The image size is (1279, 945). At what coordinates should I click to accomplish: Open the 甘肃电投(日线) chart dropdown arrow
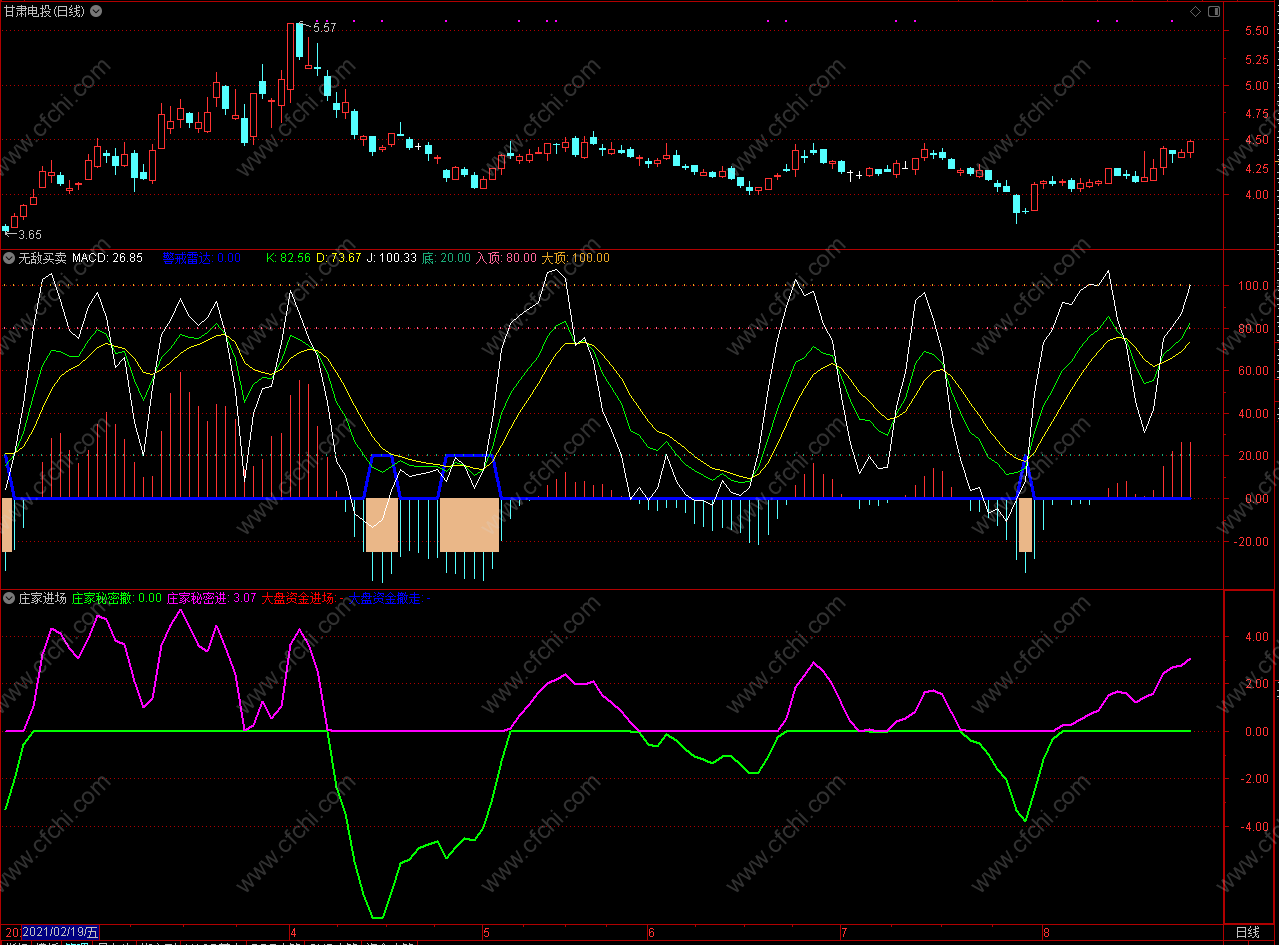pyautogui.click(x=96, y=11)
